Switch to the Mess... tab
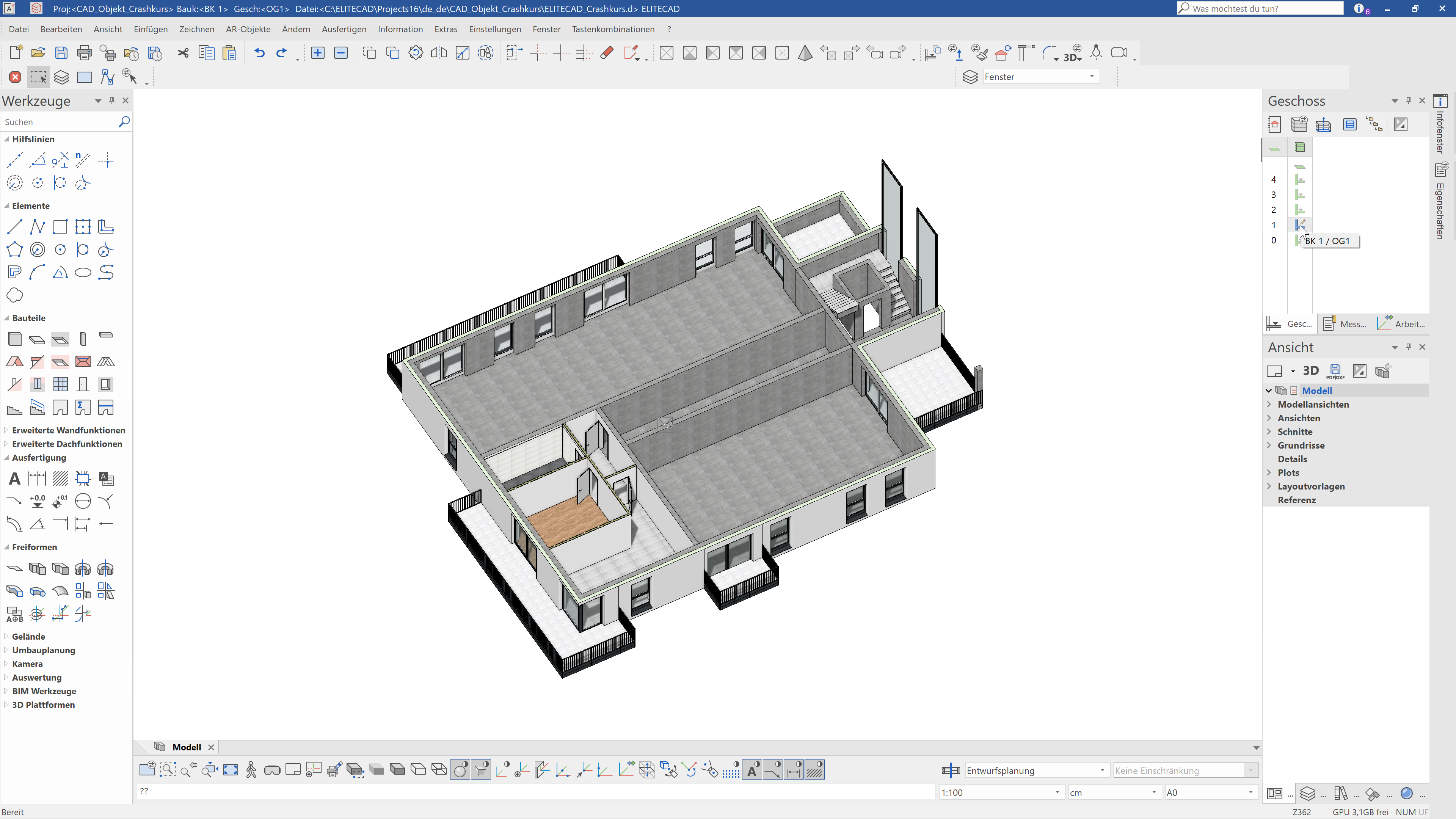Image resolution: width=1456 pixels, height=819 pixels. click(1345, 324)
